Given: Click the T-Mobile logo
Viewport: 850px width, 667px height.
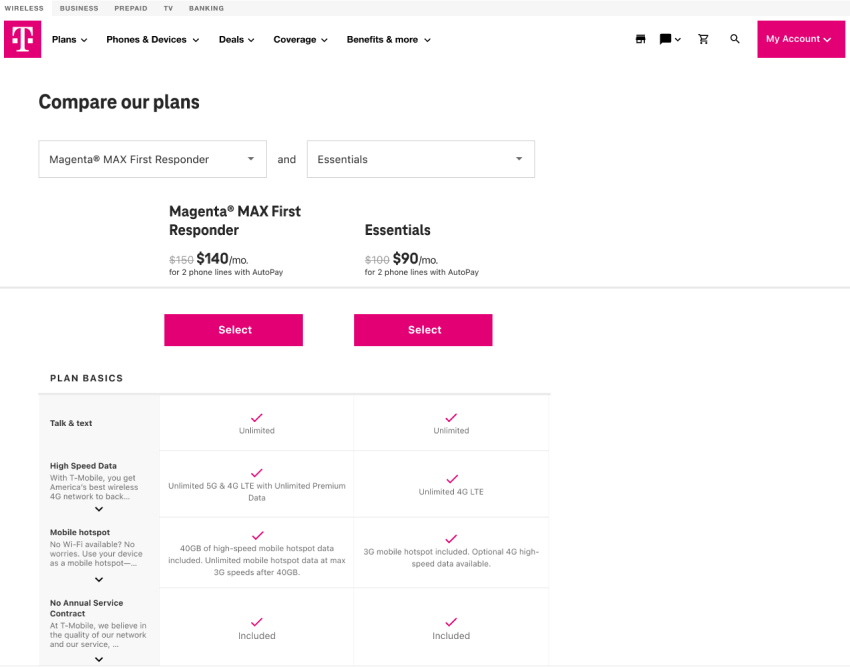Looking at the screenshot, I should click(x=23, y=39).
